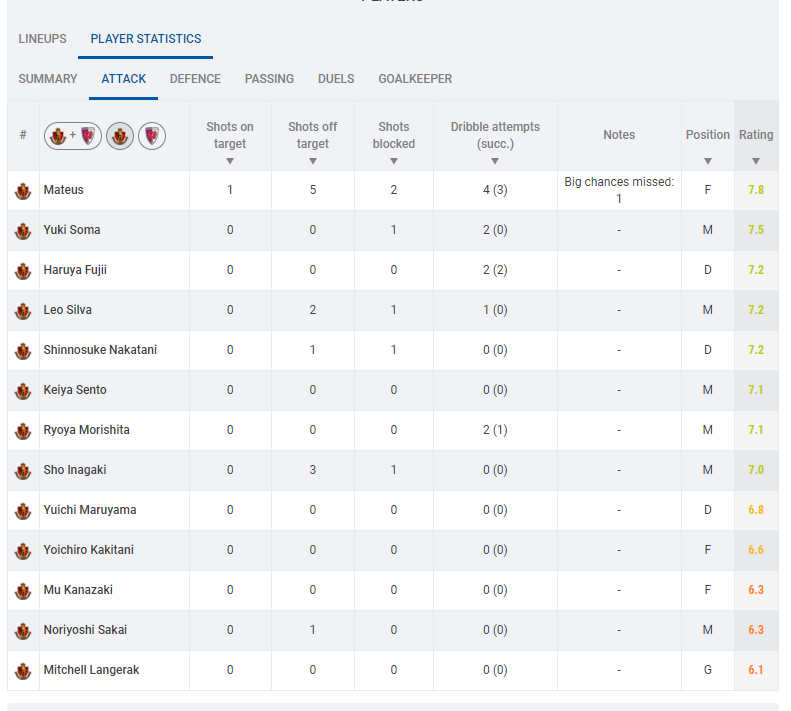
Task: Click team crest beside Yoichiro Kakitani
Action: pos(23,551)
